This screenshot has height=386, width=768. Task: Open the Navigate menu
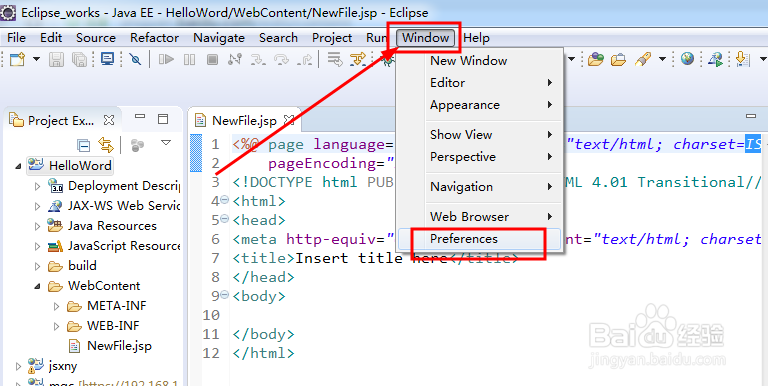tap(219, 38)
